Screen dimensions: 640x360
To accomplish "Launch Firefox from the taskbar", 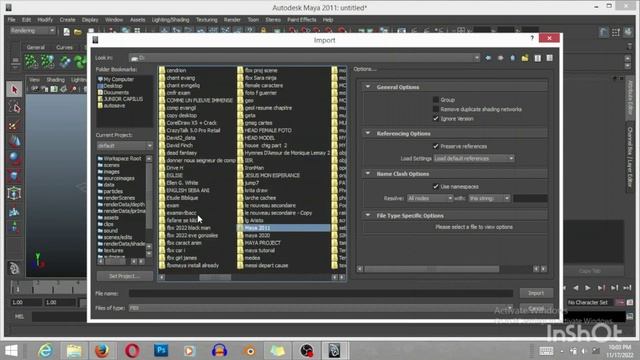I will [x=102, y=351].
